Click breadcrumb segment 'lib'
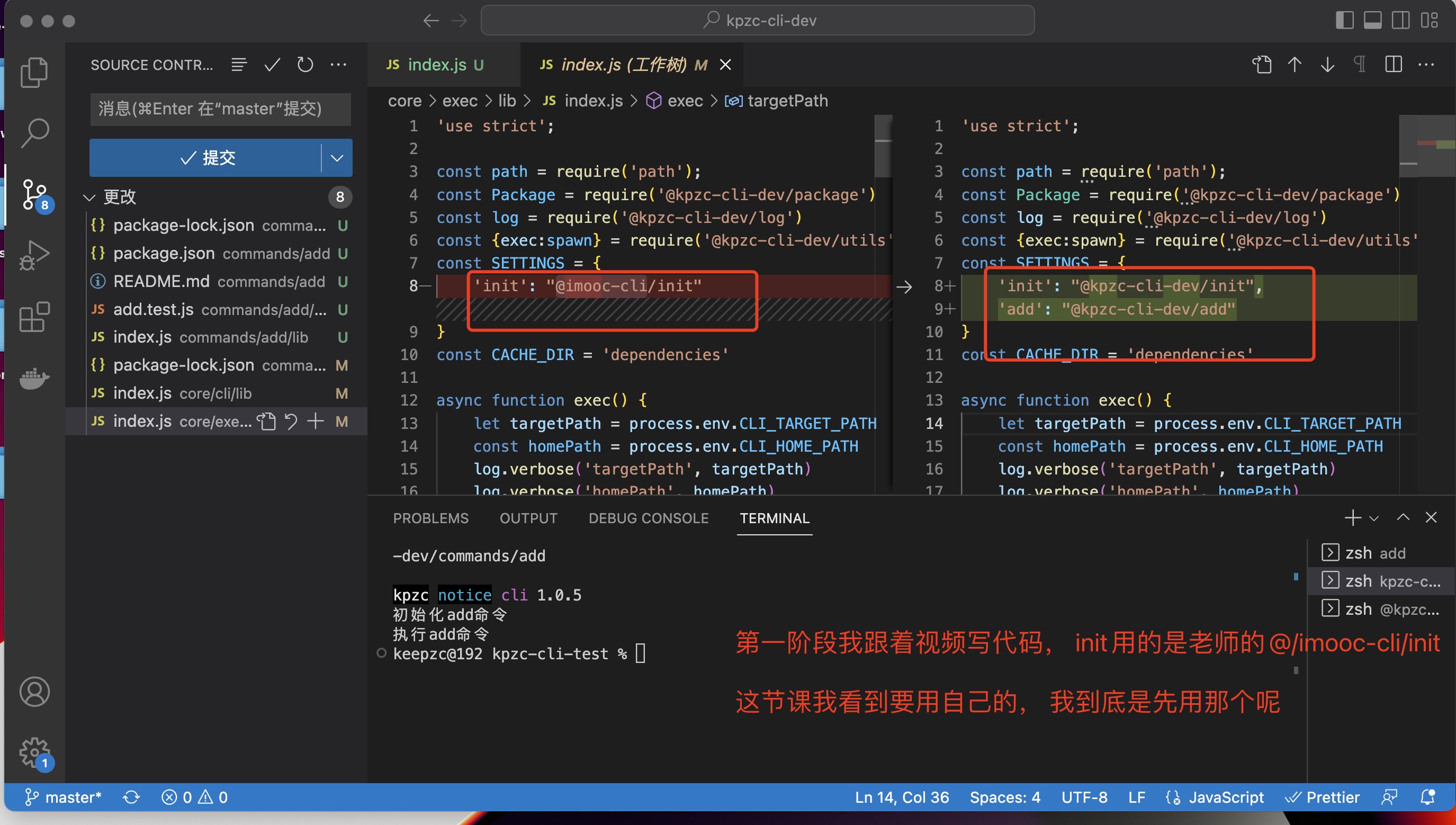1456x825 pixels. click(x=507, y=101)
